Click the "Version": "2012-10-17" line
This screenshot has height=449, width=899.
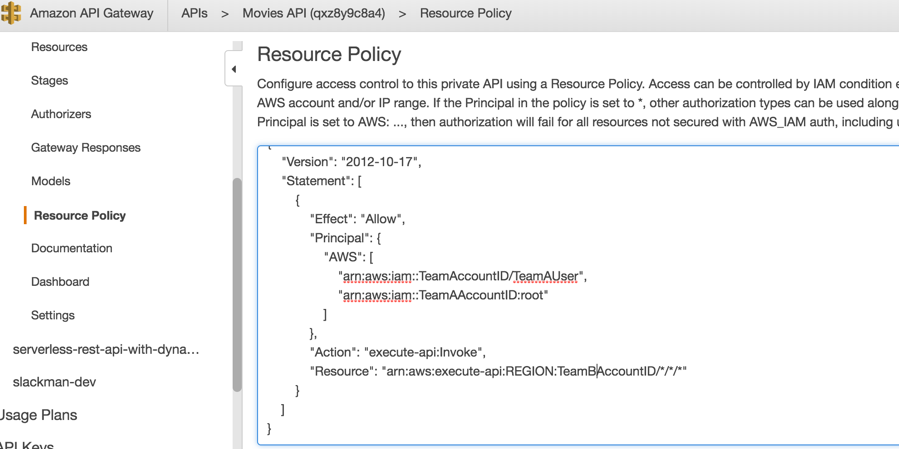351,162
